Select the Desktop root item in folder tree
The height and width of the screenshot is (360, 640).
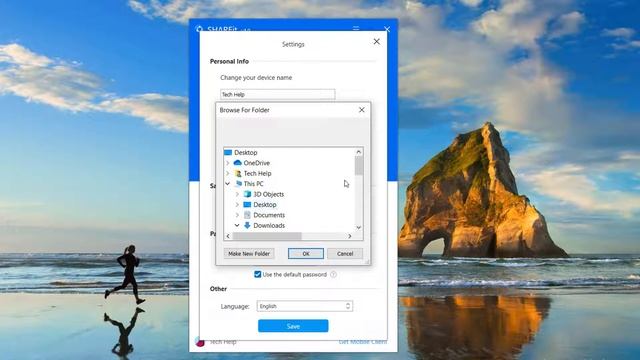point(246,152)
